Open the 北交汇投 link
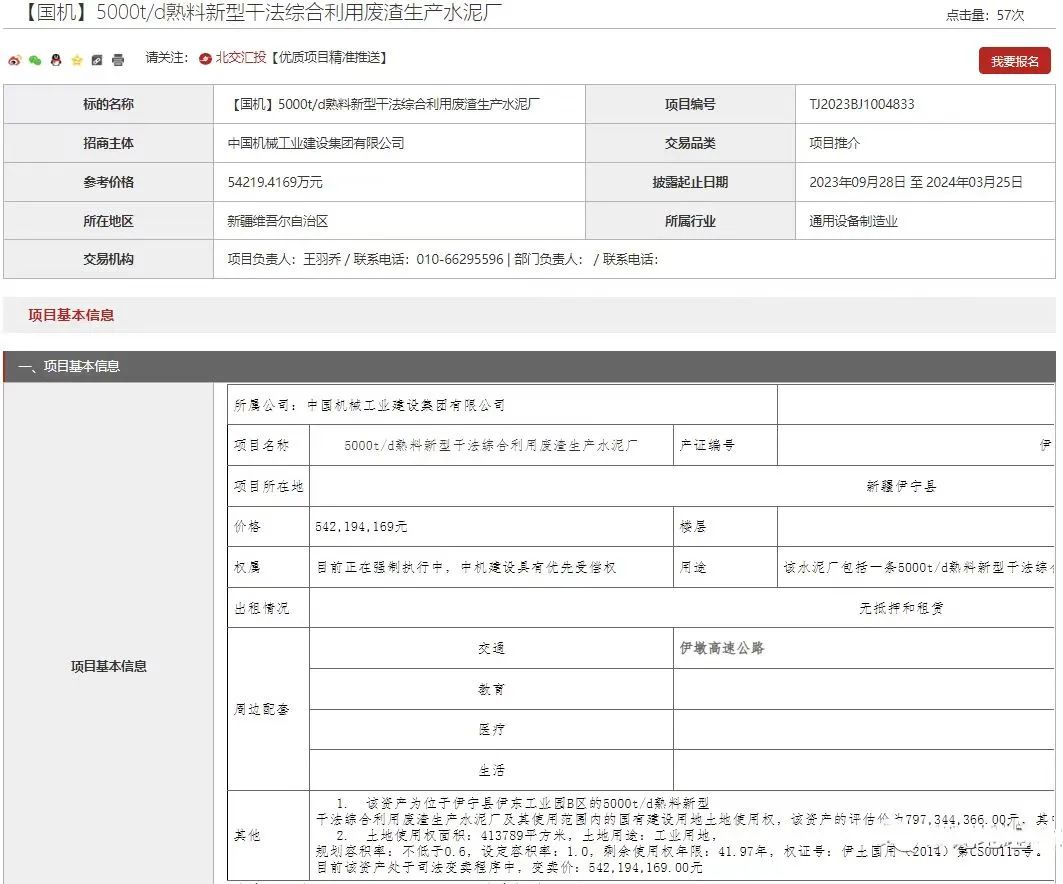Image resolution: width=1063 pixels, height=884 pixels. click(x=241, y=58)
